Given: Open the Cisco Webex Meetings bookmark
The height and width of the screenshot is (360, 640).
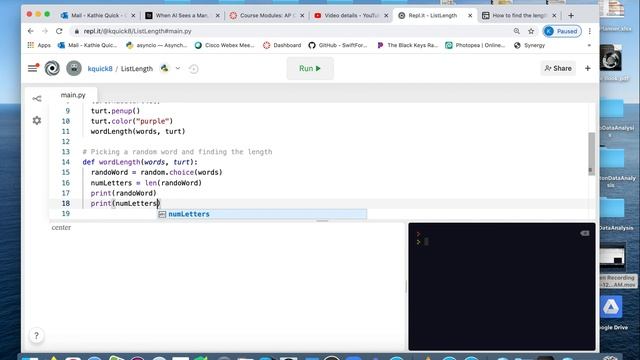Looking at the screenshot, I should [x=225, y=45].
